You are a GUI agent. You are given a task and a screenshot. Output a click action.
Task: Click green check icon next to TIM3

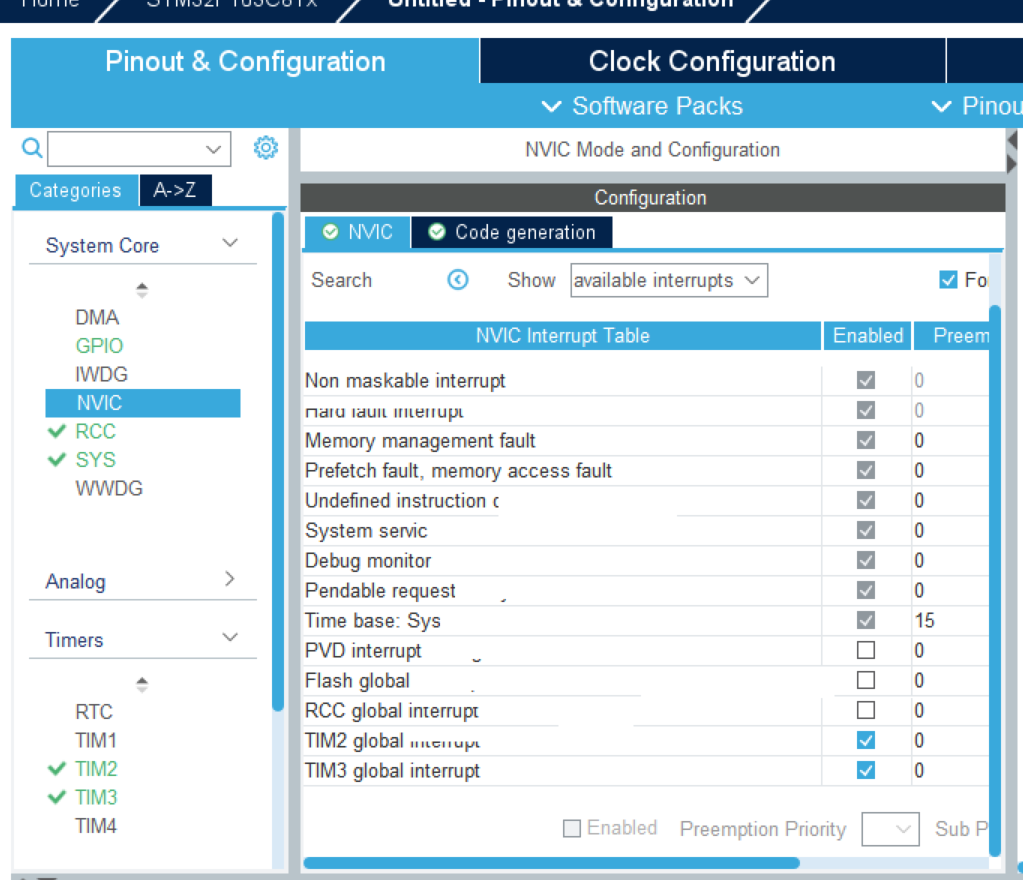[57, 797]
